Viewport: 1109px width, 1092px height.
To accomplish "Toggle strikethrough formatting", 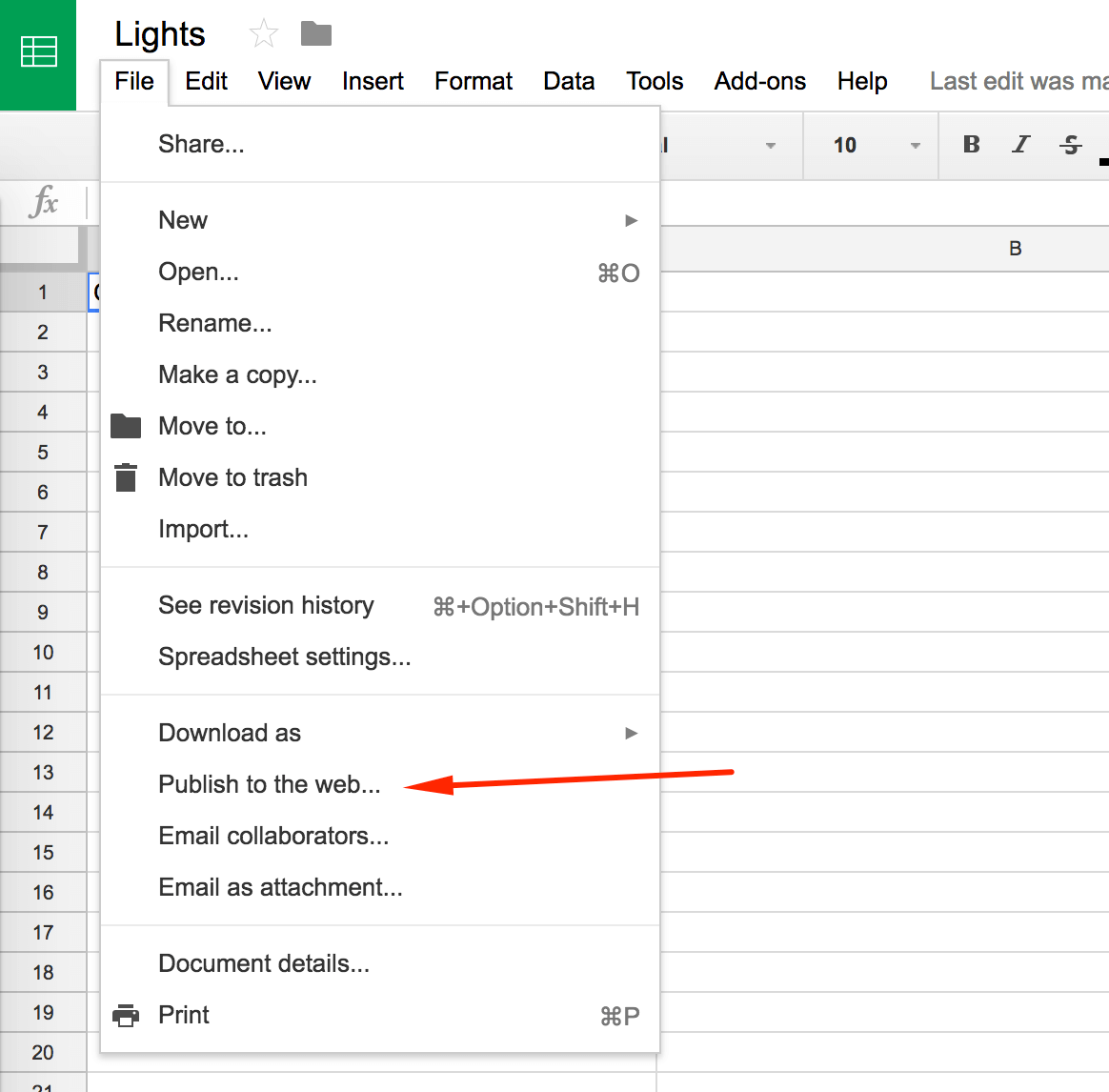I will [1070, 144].
